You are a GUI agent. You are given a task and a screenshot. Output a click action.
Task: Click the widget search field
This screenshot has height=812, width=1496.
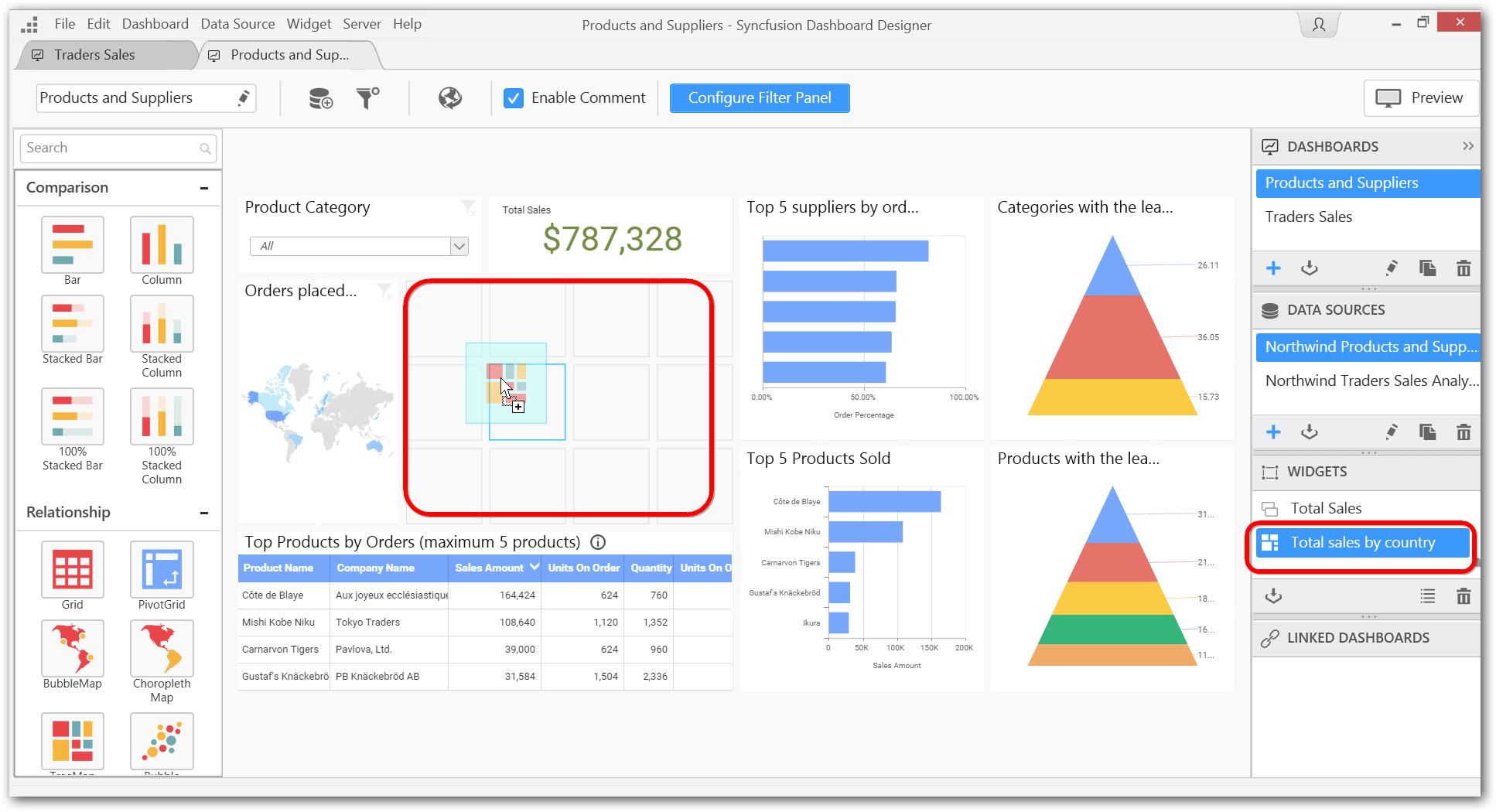[111, 148]
